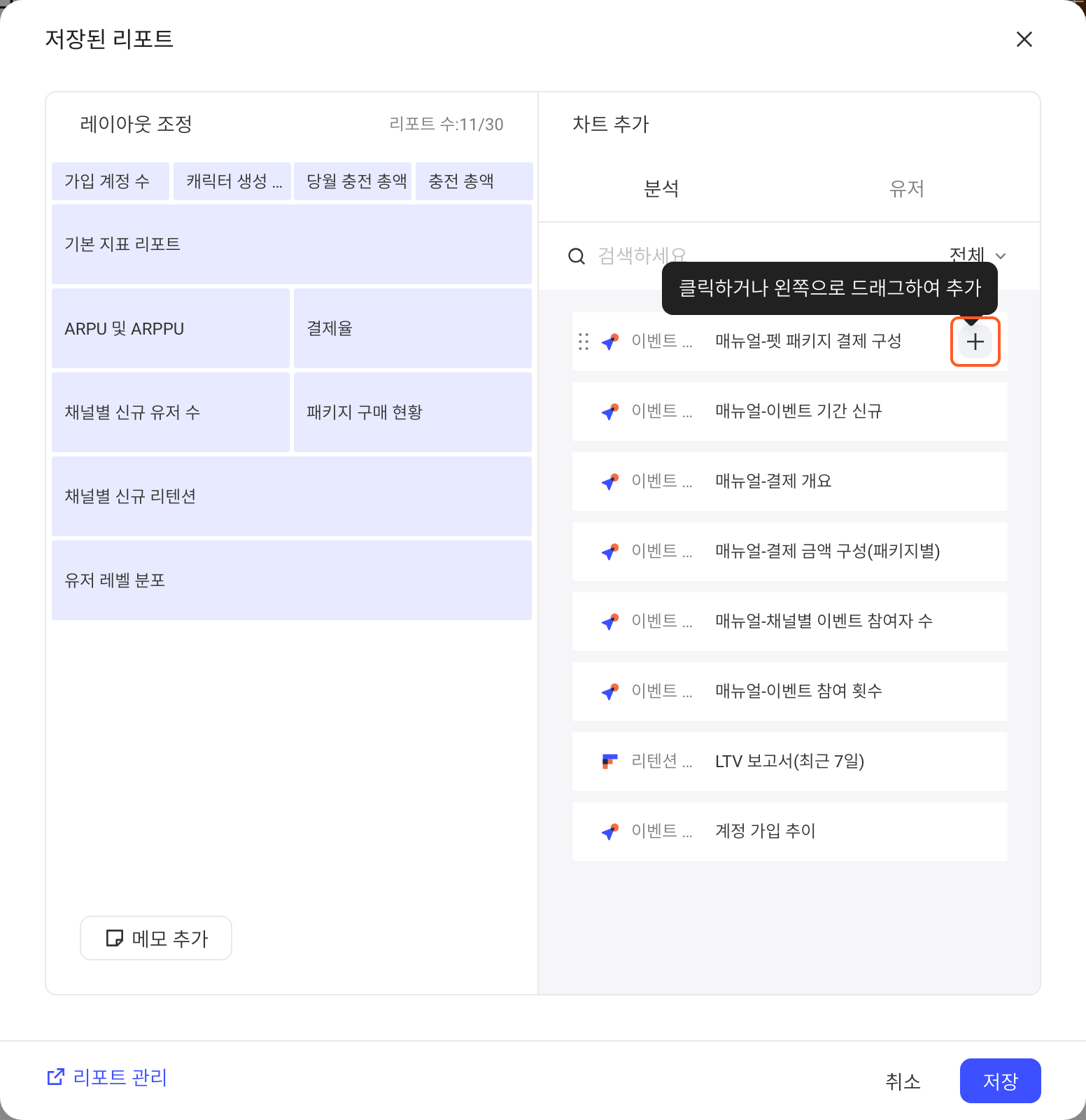Add the 매뉴얼-결제 개요 chart
Screen dimensions: 1086x1120
tap(790, 482)
